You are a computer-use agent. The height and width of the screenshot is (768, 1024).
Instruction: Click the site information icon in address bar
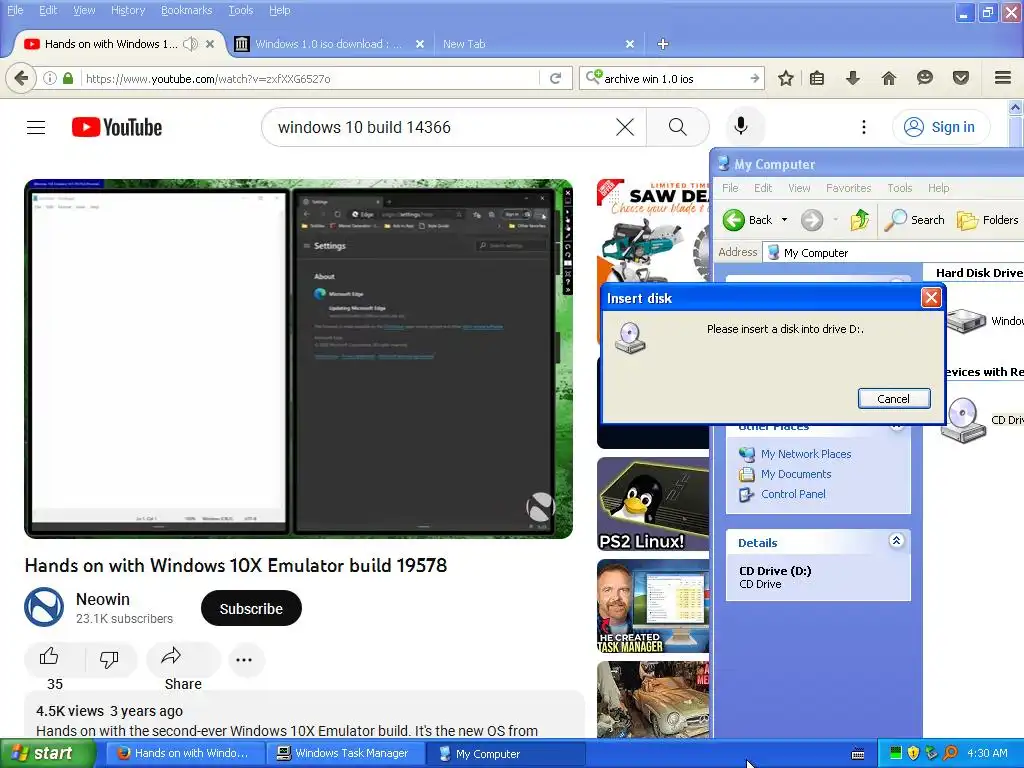(x=50, y=78)
